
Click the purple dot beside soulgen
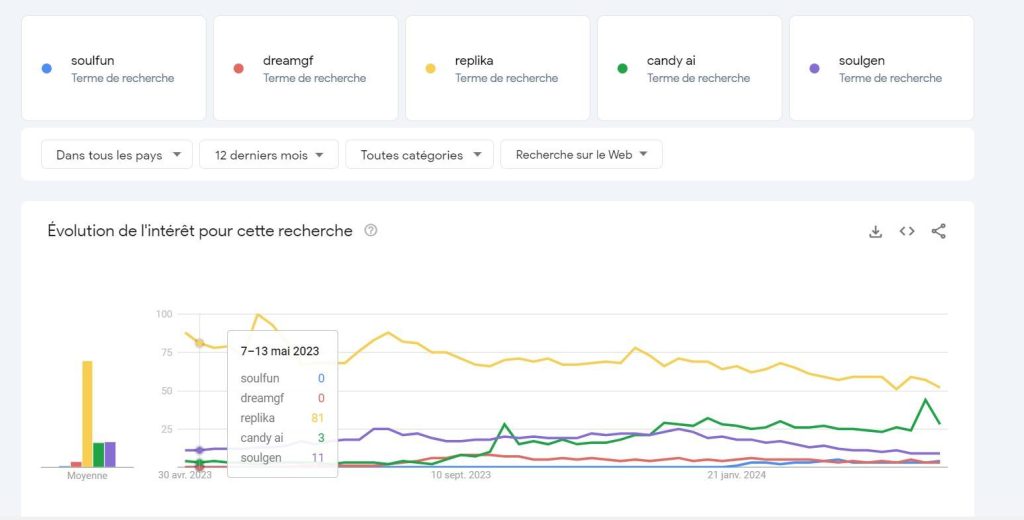tap(814, 68)
